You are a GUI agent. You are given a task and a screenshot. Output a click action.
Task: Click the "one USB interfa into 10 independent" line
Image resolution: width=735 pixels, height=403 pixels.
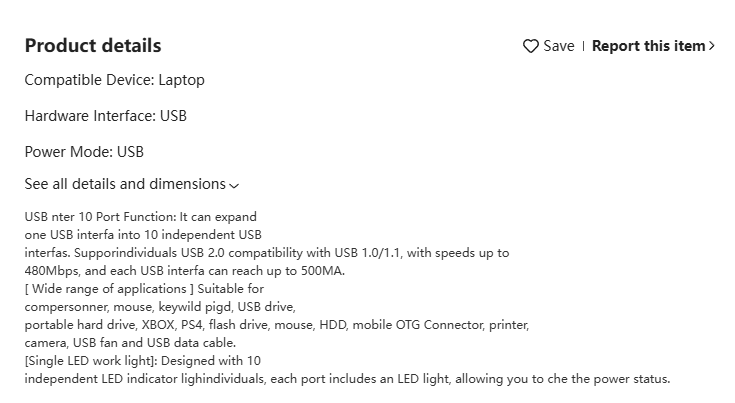coord(143,234)
